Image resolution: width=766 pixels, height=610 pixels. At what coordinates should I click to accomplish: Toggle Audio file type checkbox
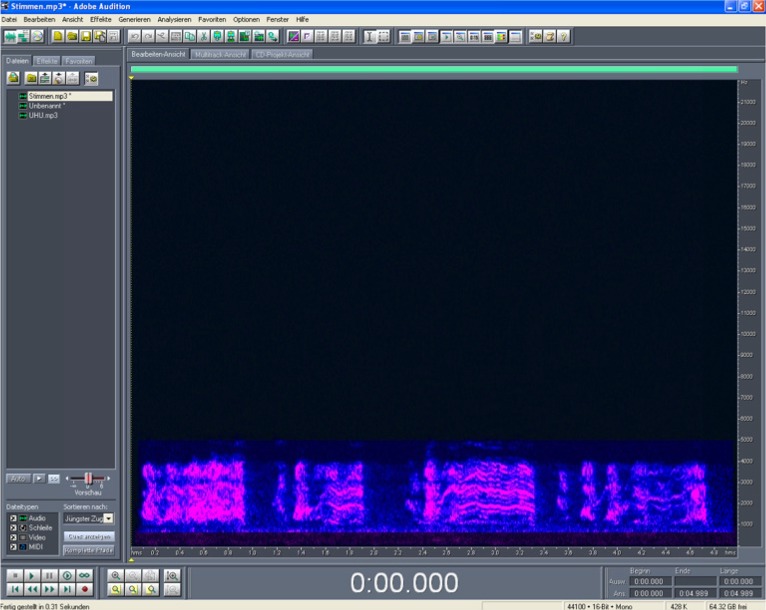[13, 518]
